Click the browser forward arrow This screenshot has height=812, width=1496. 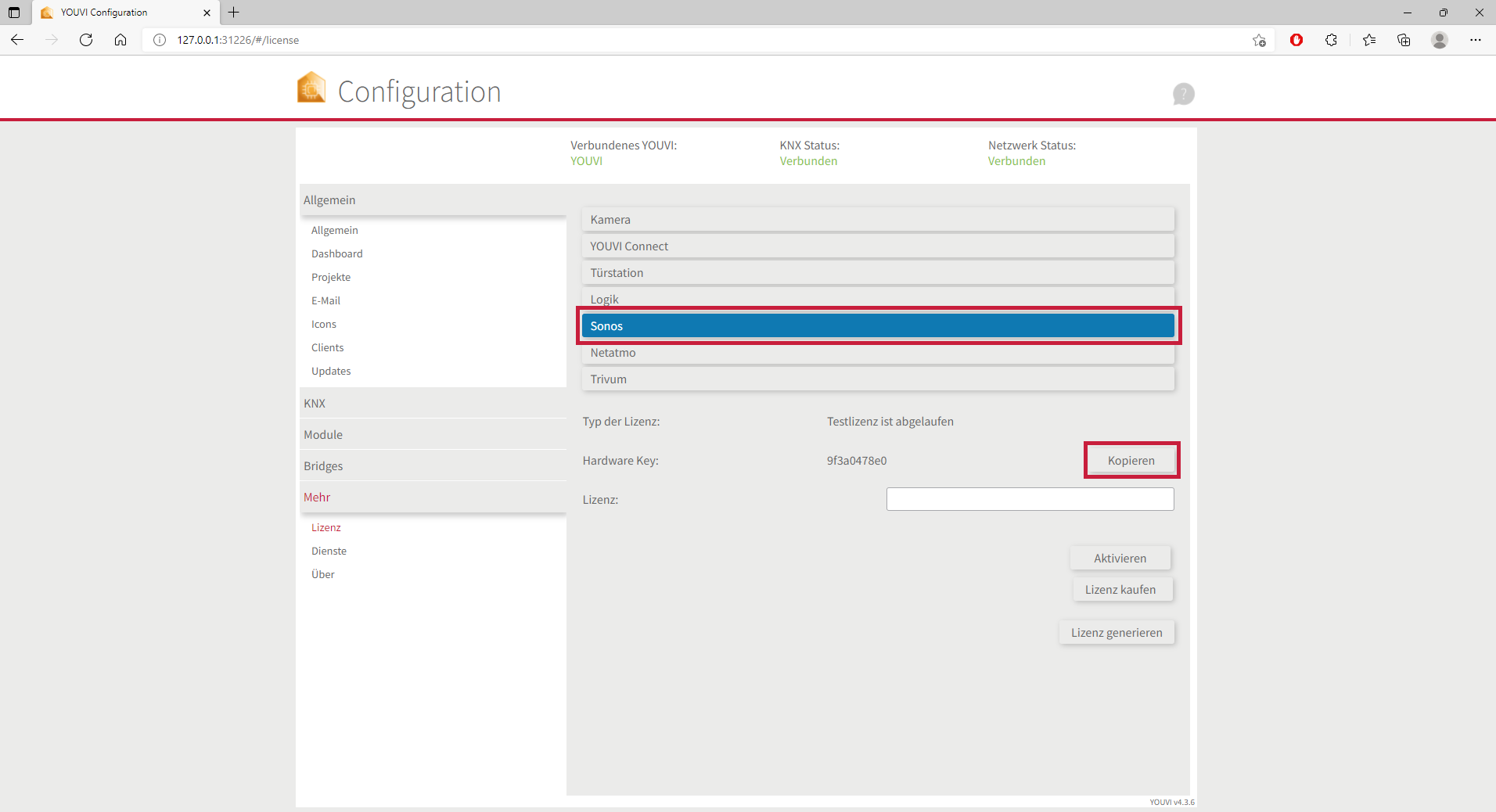[x=52, y=40]
